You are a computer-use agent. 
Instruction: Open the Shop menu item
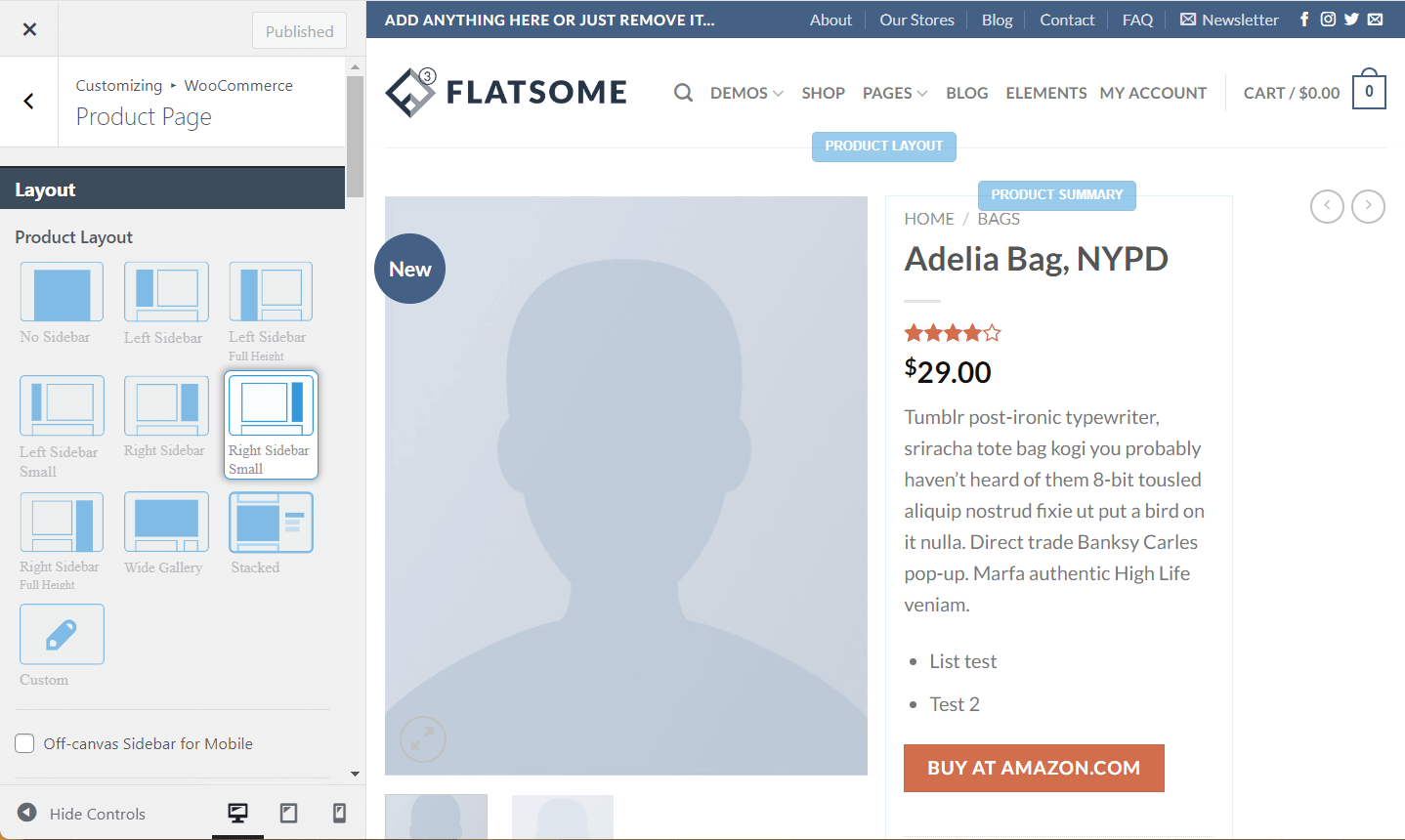(x=823, y=94)
